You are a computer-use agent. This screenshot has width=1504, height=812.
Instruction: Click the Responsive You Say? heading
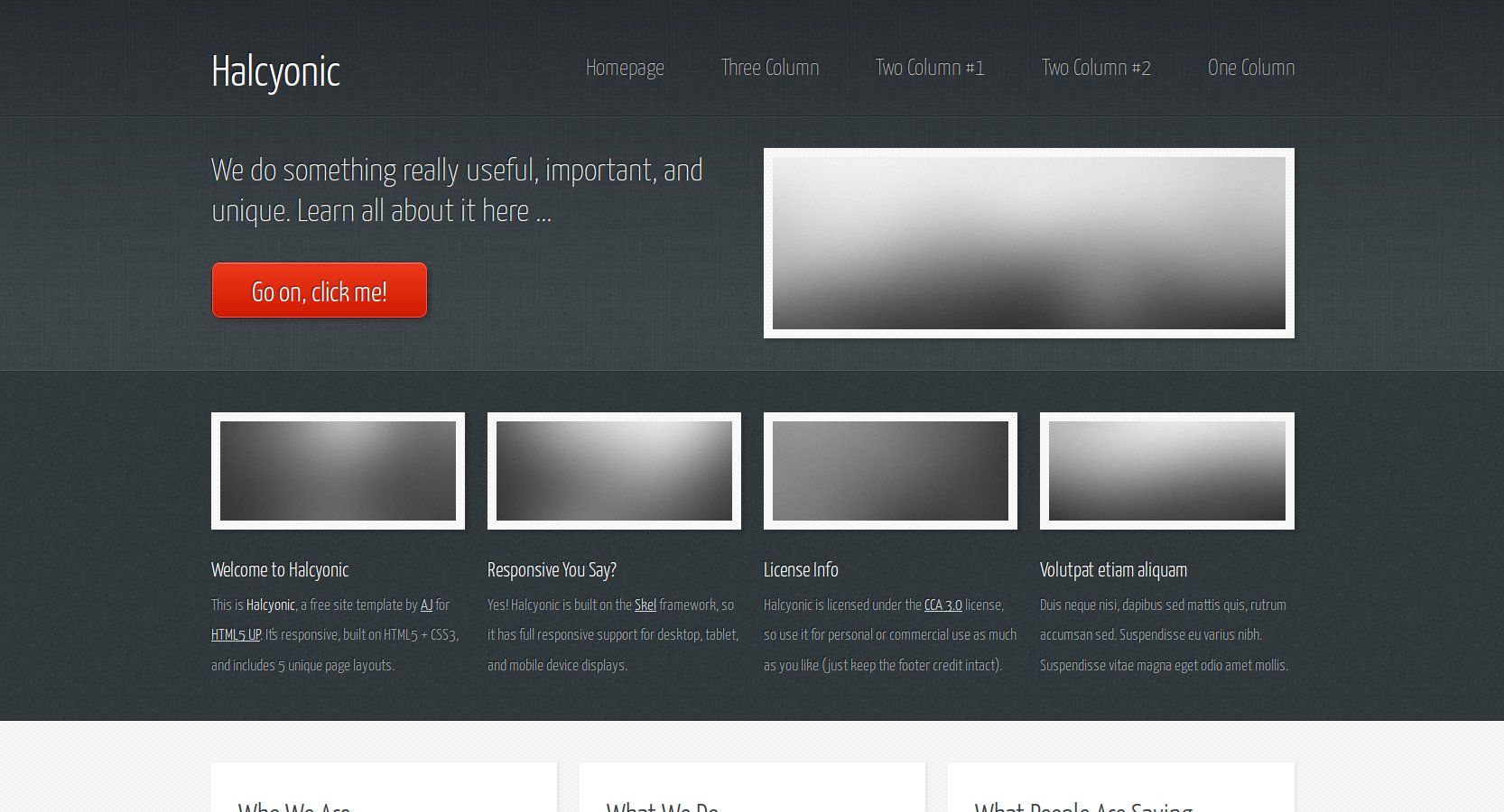click(552, 570)
